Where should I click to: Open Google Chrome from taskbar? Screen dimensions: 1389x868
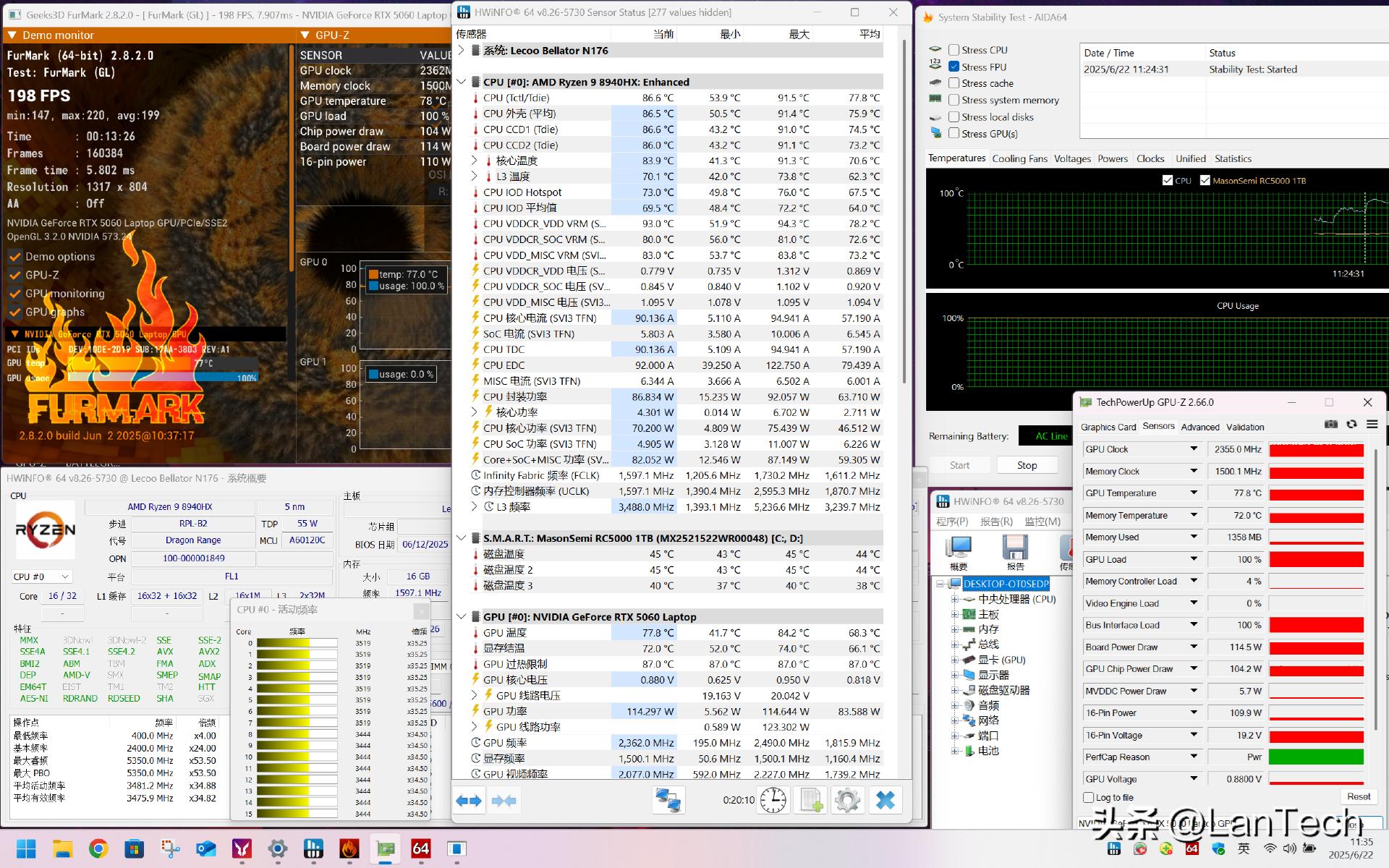click(x=98, y=848)
